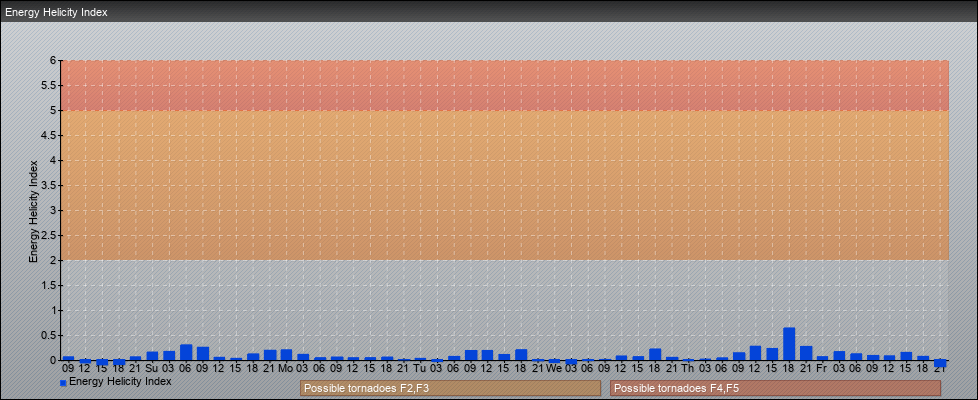The width and height of the screenshot is (978, 400).
Task: Click the Su day label on x-axis
Action: tap(152, 368)
